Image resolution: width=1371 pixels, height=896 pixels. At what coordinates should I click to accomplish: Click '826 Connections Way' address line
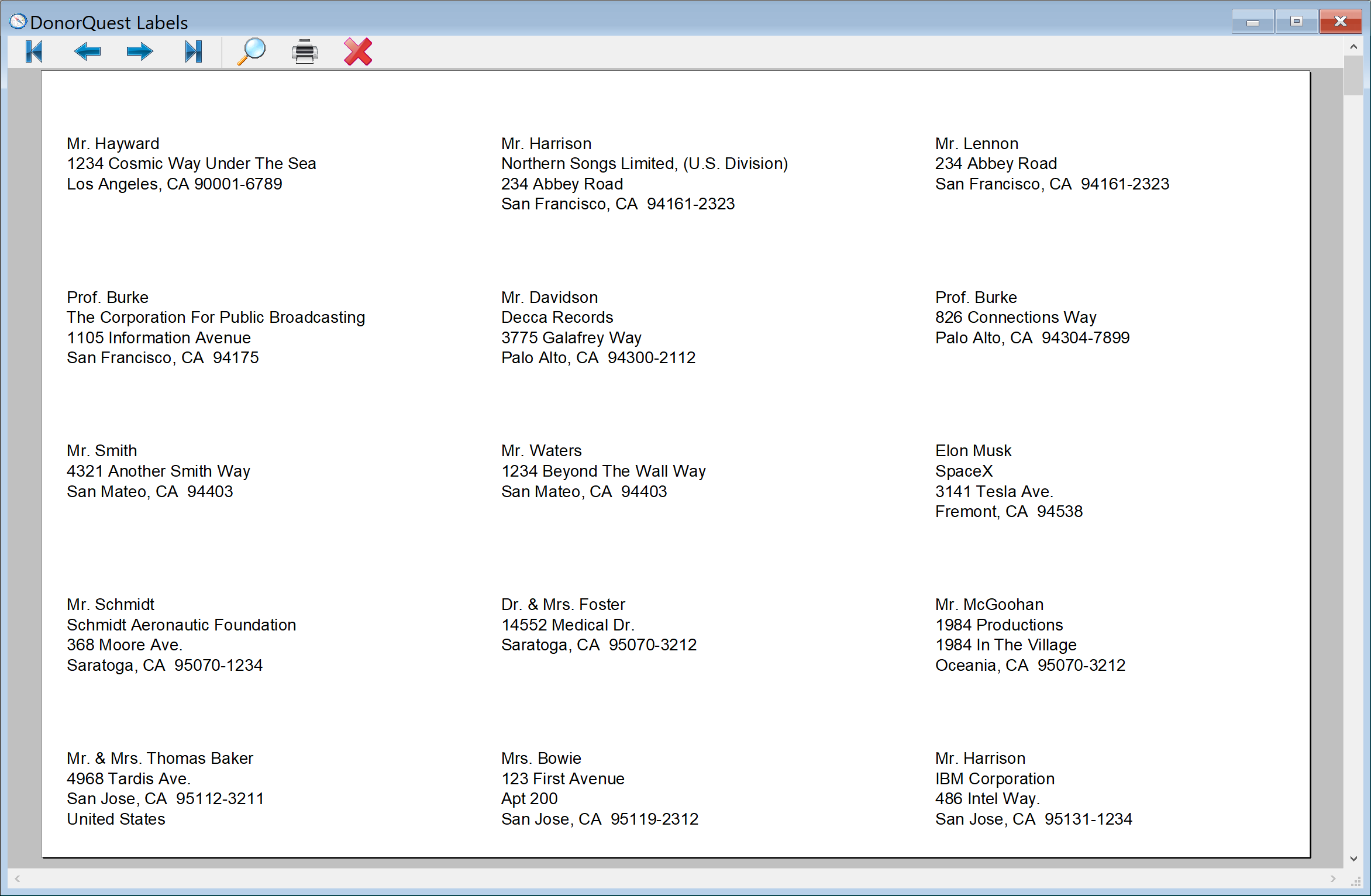point(1015,317)
